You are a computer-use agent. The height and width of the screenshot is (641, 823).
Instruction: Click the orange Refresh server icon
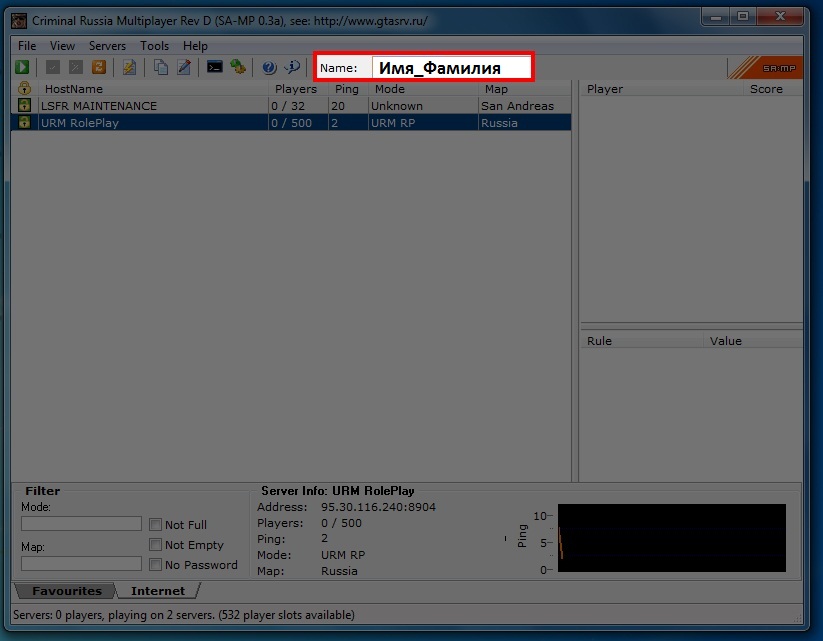pos(99,67)
